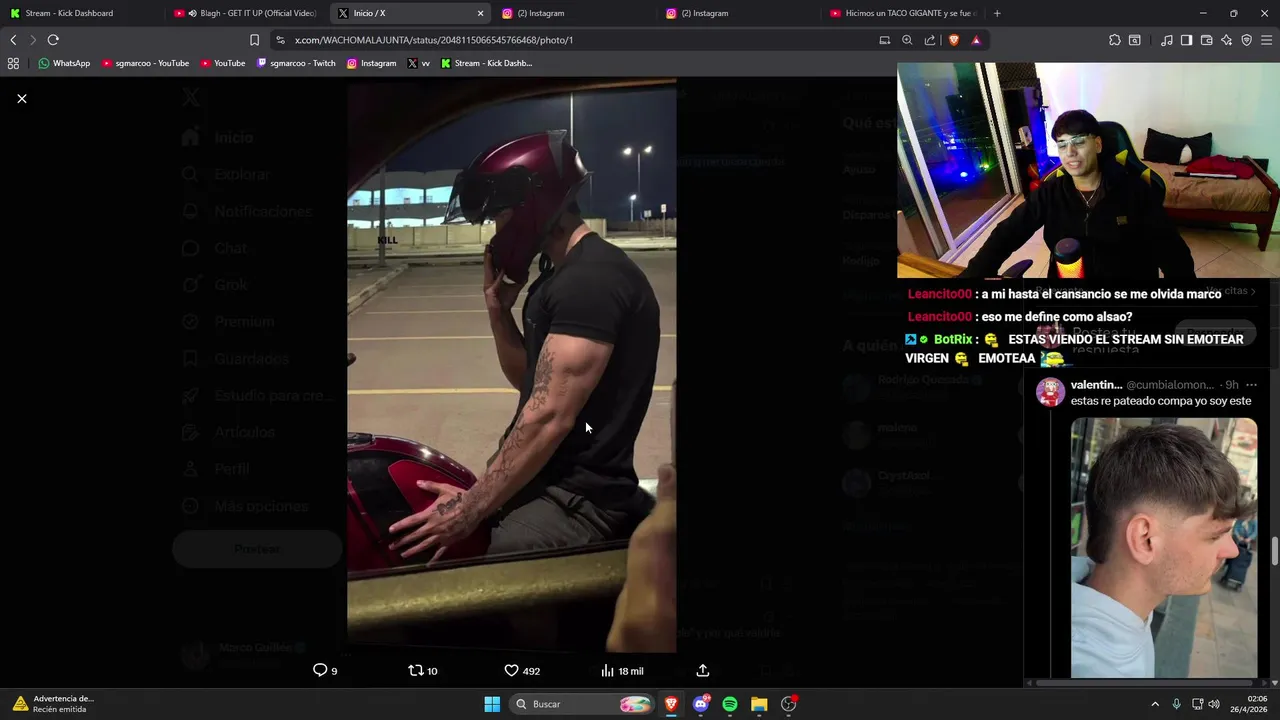Reload the page with the refresh icon
The height and width of the screenshot is (720, 1280).
[53, 40]
